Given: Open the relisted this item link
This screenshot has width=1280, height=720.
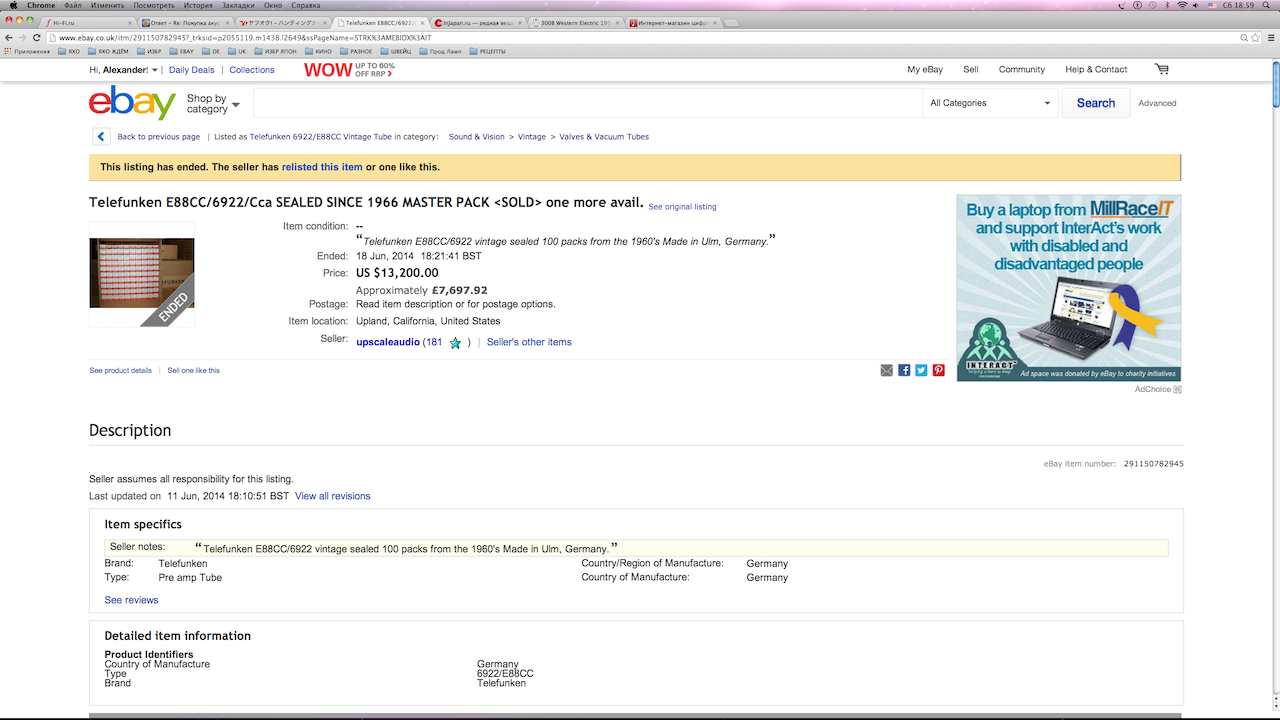Looking at the screenshot, I should pos(322,167).
